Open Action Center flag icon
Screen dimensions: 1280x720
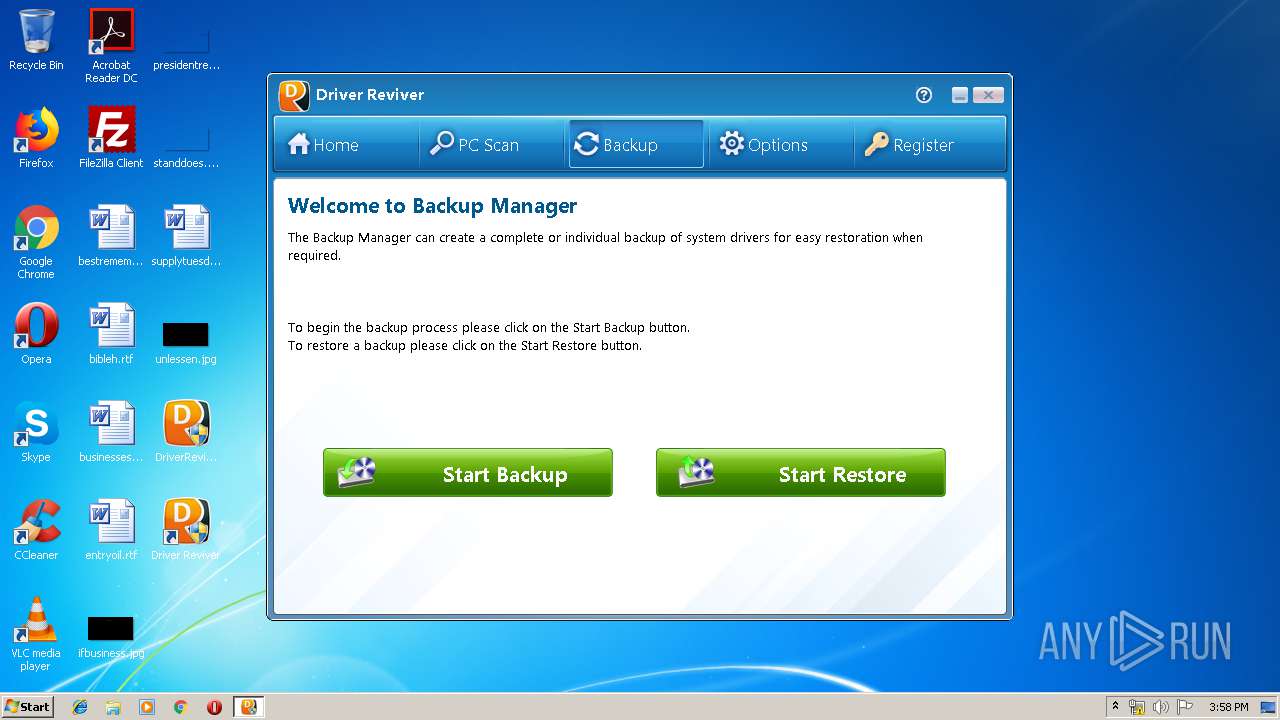click(1185, 707)
